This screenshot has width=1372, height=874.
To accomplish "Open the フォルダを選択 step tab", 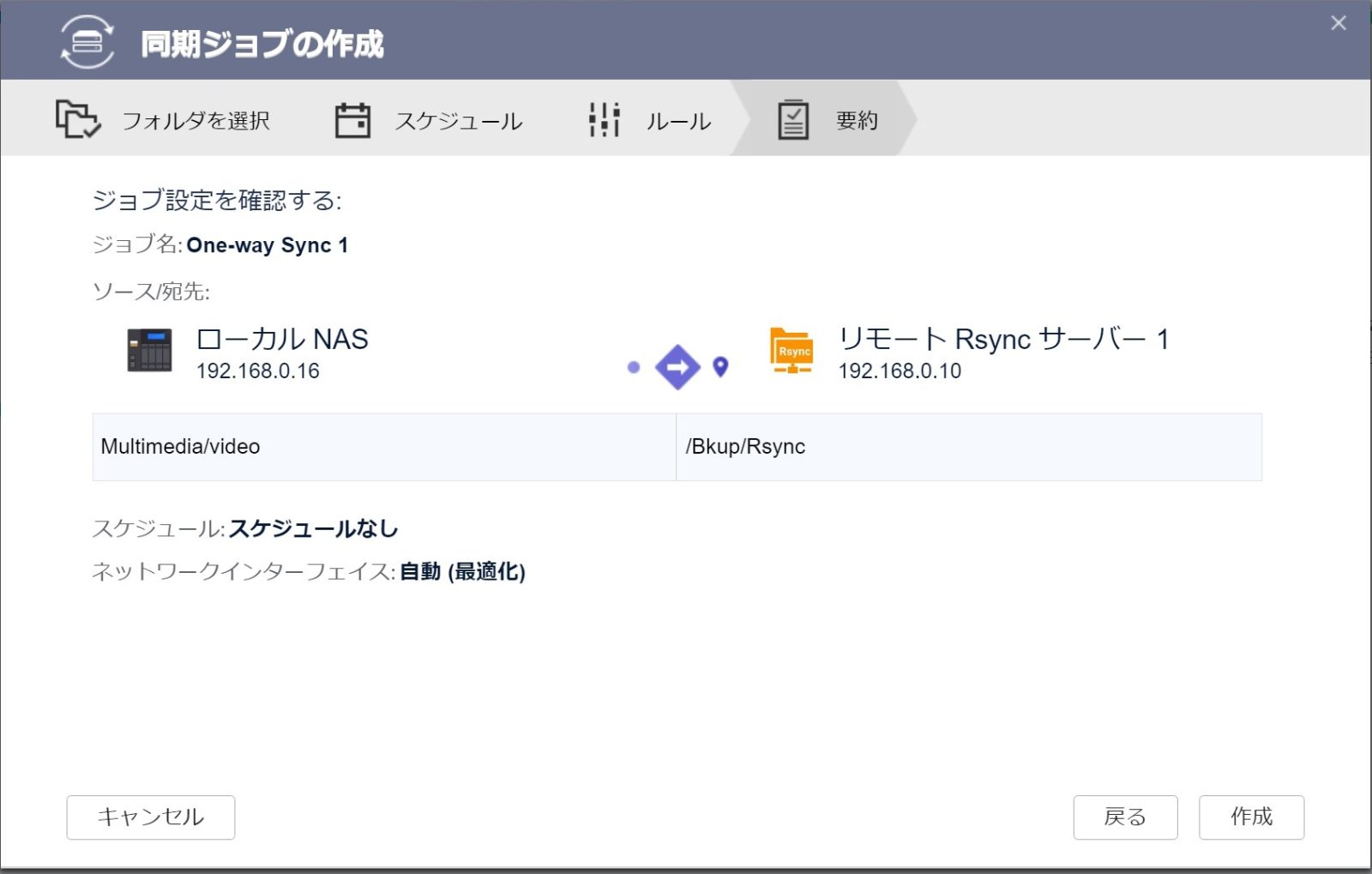I will (x=196, y=121).
